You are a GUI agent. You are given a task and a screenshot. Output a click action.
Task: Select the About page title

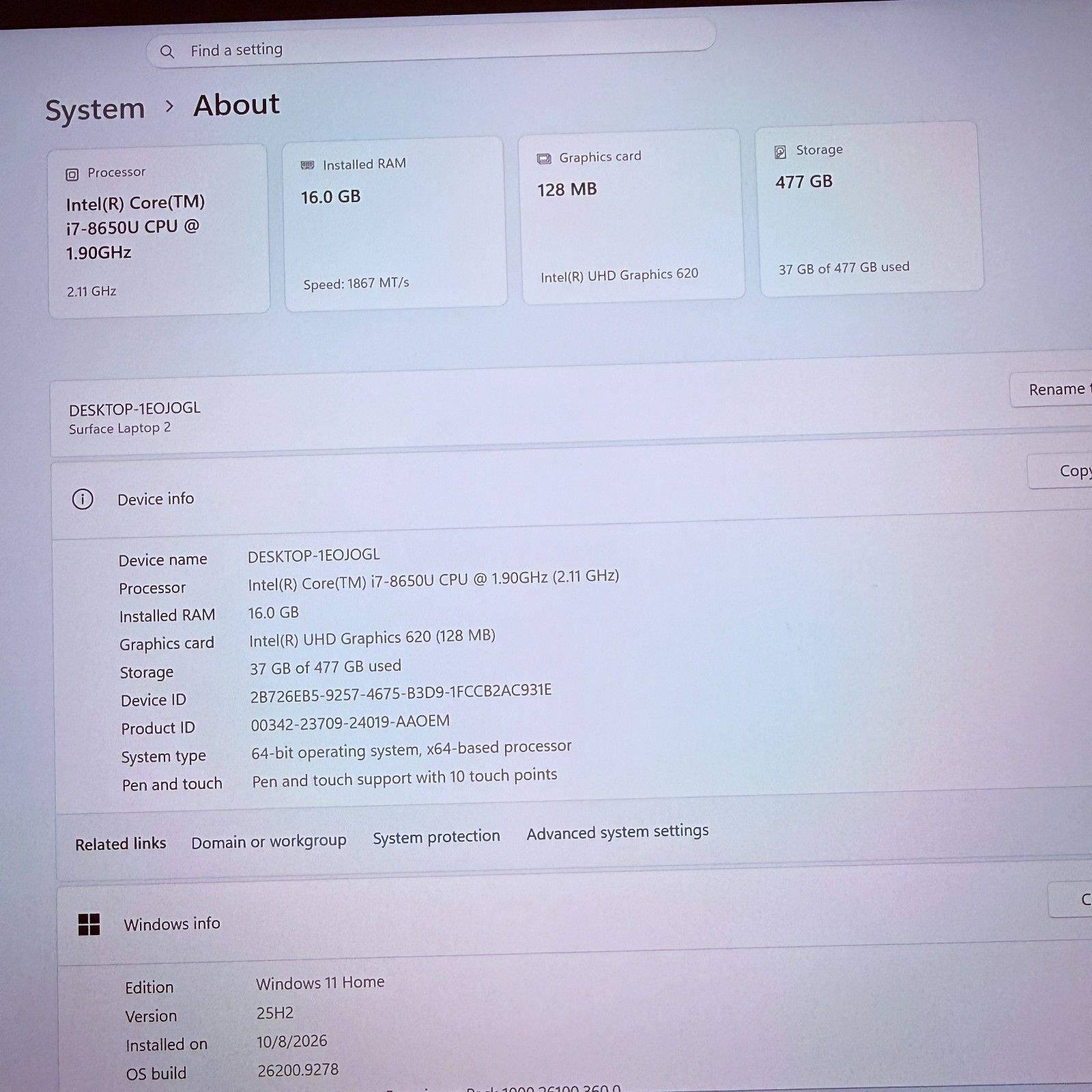coord(237,105)
